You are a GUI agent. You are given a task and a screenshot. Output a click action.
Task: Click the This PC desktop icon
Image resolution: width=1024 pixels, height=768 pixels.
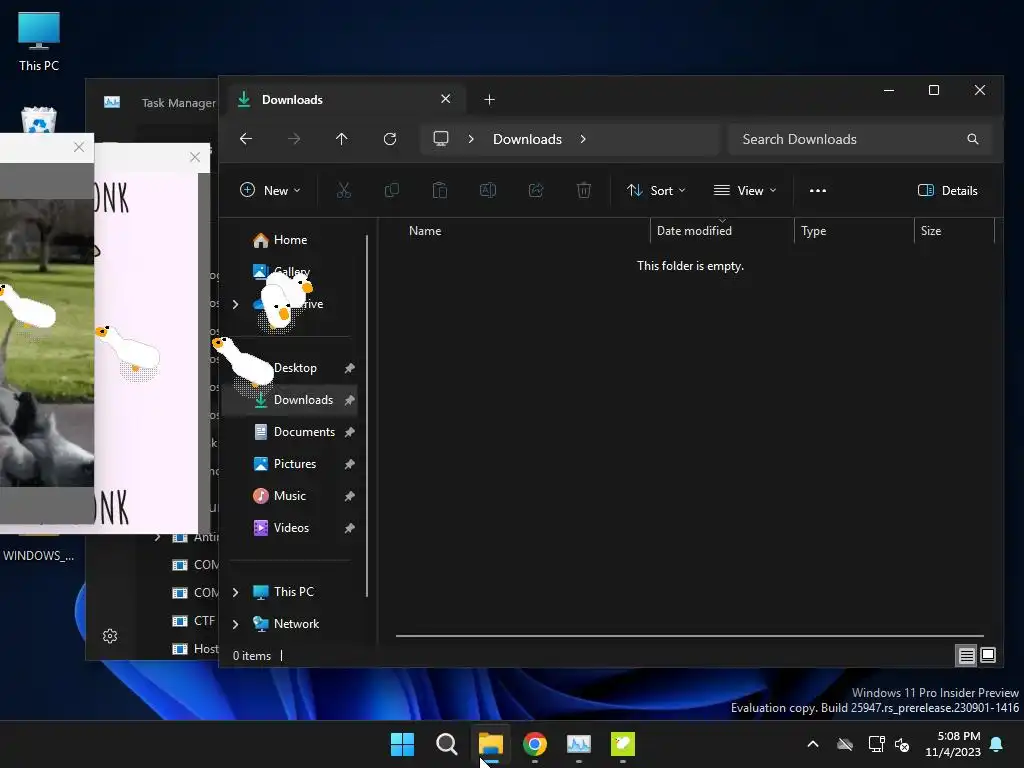click(39, 42)
